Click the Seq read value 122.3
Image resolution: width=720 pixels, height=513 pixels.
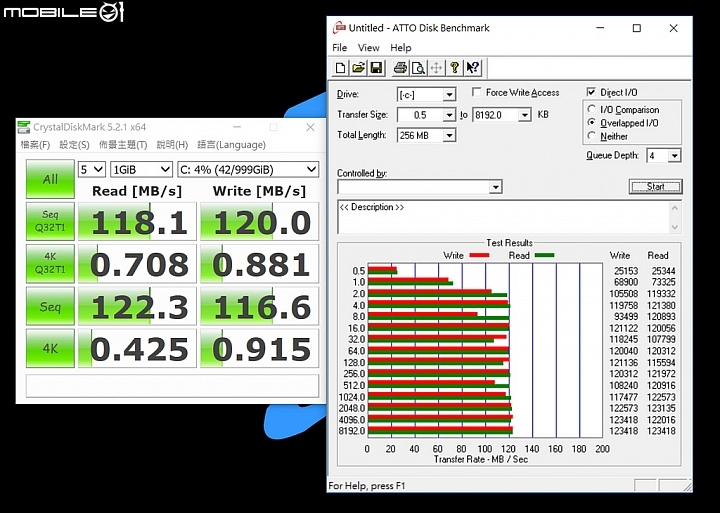pos(137,306)
